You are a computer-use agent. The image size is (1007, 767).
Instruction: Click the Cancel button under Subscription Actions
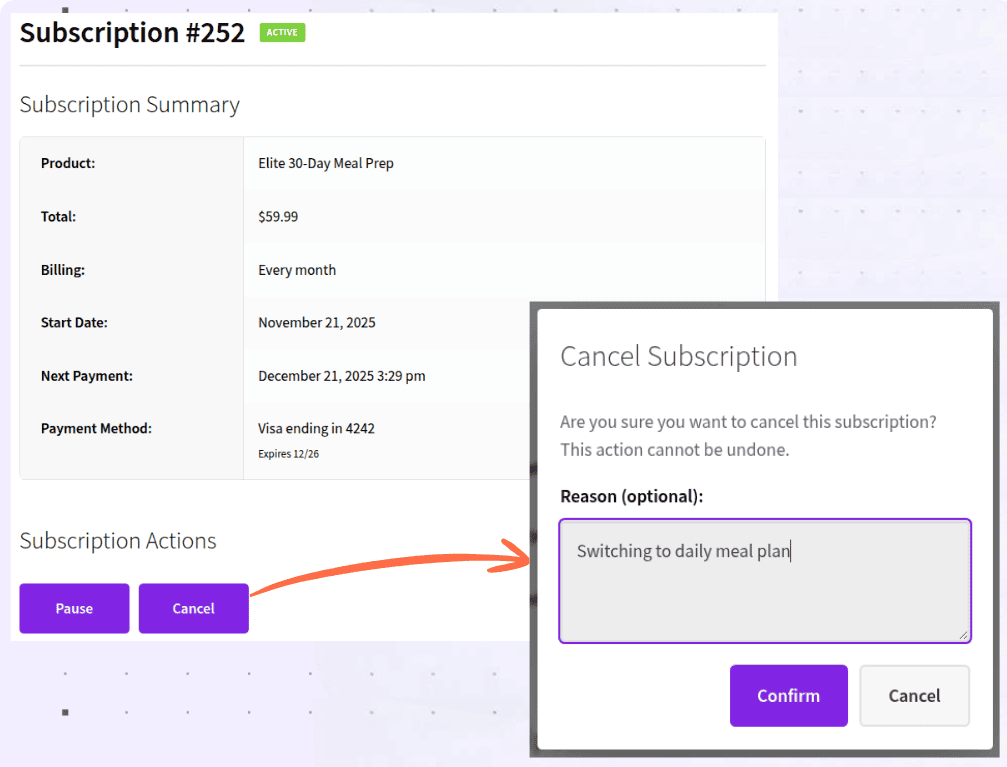193,608
